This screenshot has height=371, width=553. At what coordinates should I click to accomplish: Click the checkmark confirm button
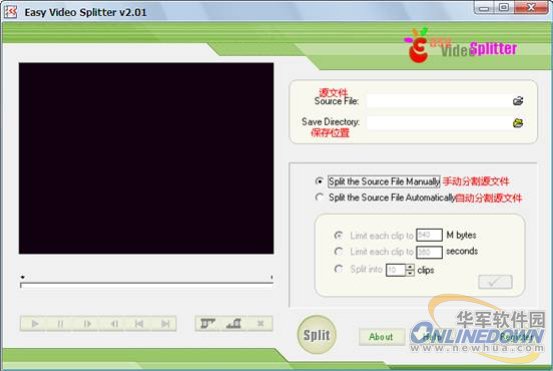coord(495,282)
